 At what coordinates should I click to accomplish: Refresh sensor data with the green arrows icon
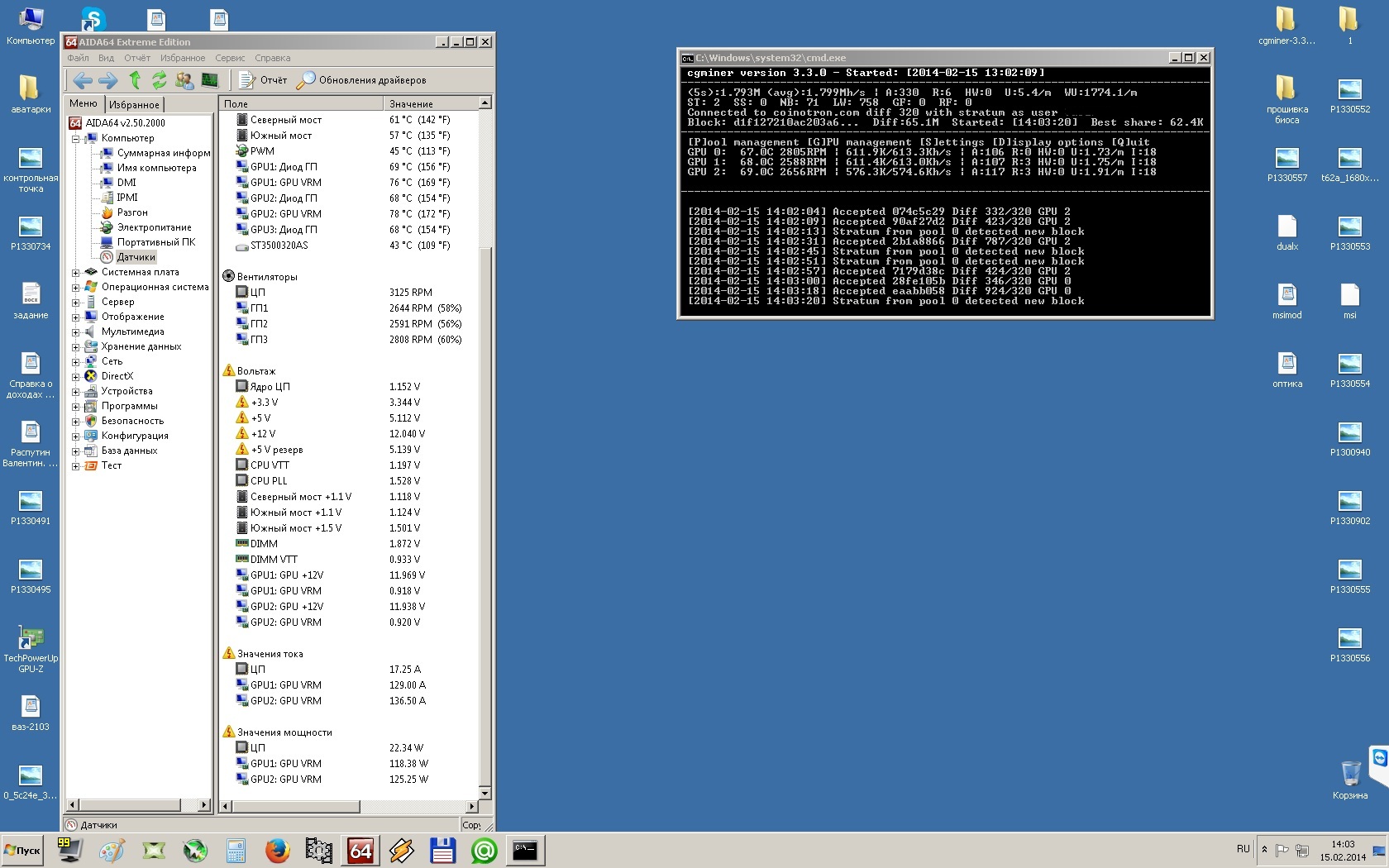(159, 80)
